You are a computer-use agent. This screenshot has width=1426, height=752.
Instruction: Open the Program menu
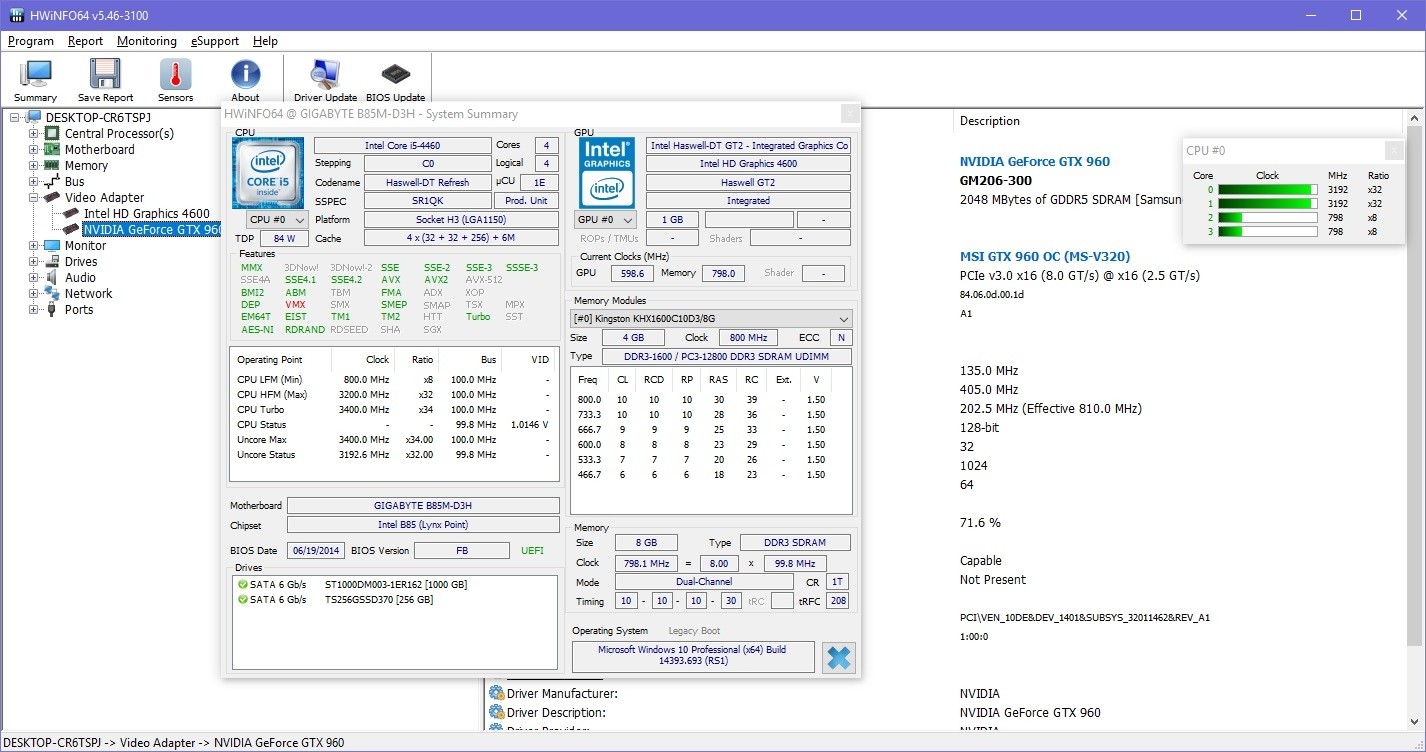[30, 41]
